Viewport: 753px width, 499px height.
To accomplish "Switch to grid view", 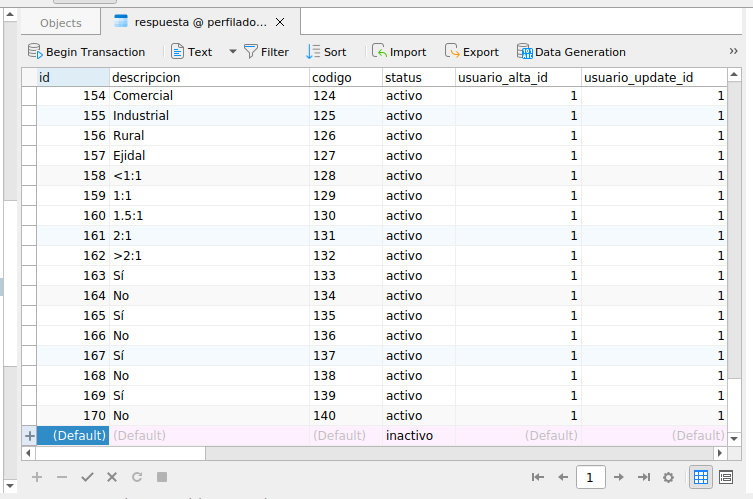I will click(x=702, y=478).
